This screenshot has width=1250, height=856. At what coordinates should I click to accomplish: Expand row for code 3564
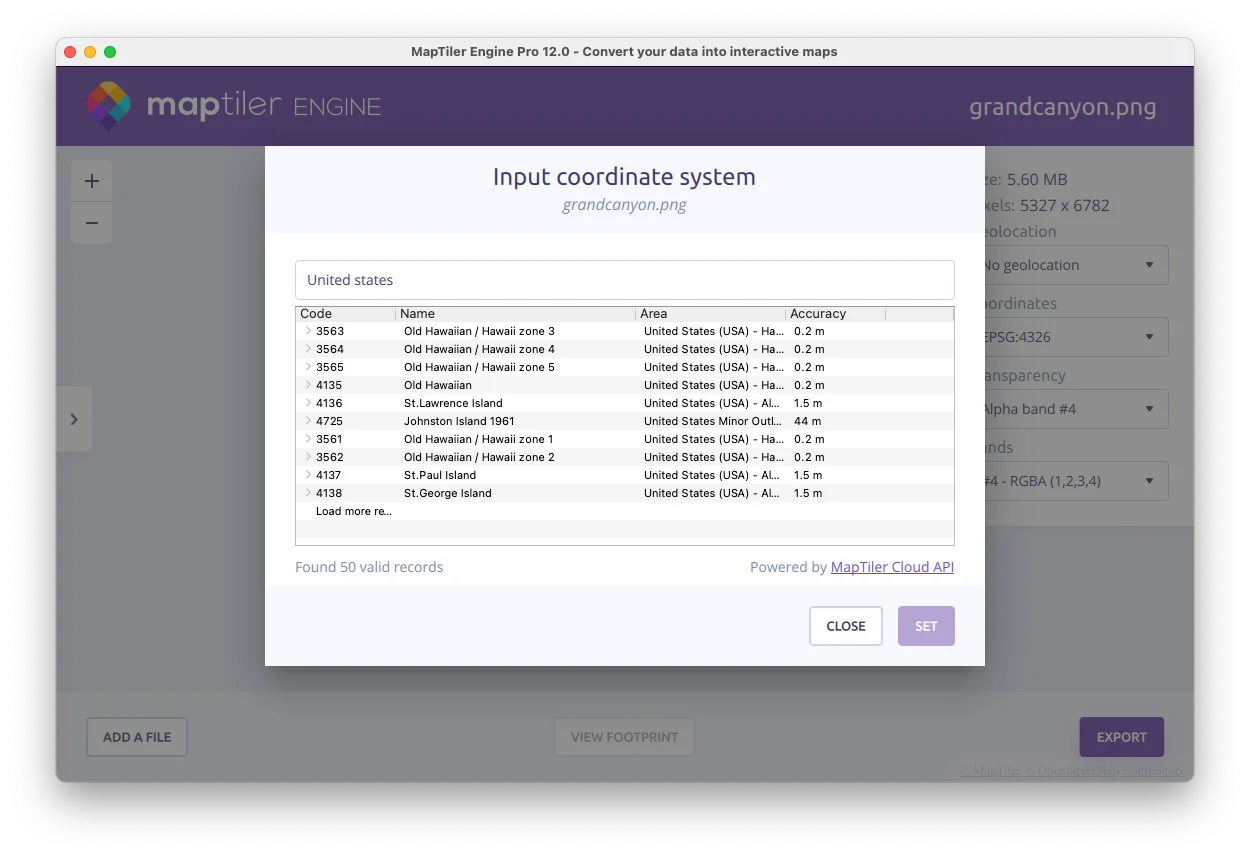(308, 349)
